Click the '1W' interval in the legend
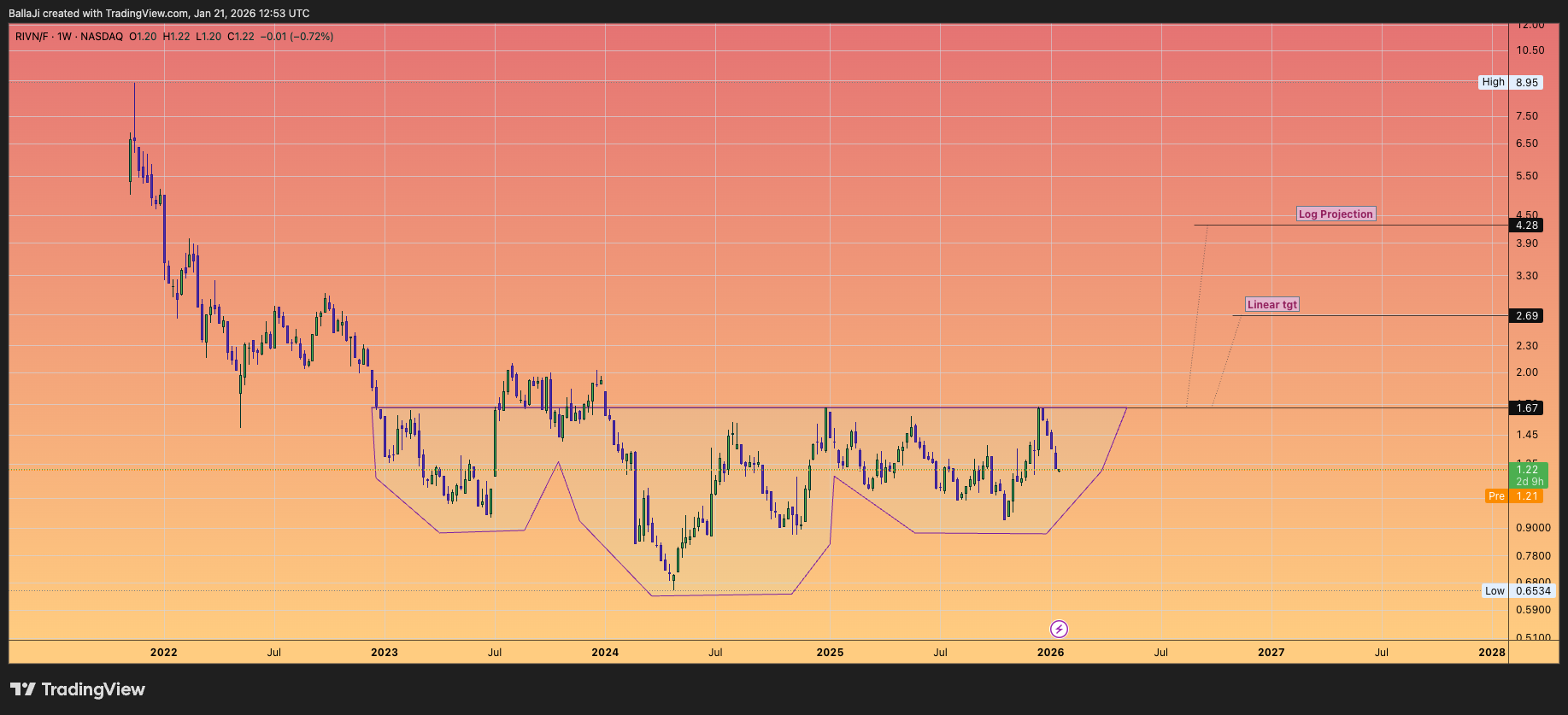 click(65, 37)
